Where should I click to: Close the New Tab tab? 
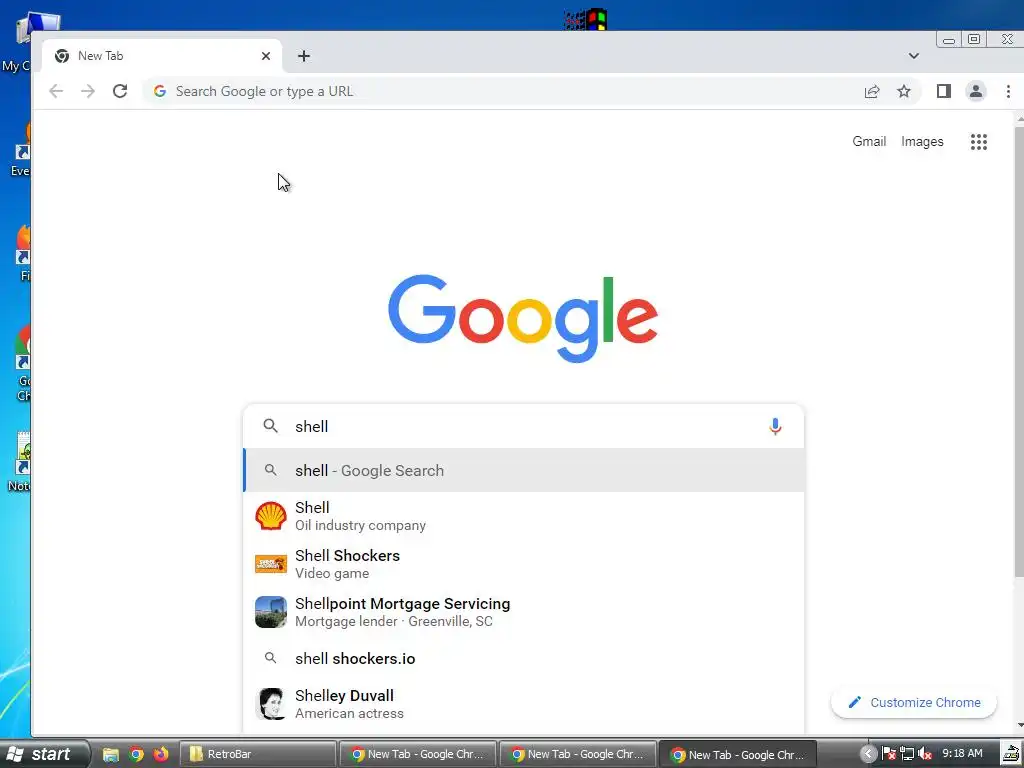tap(266, 56)
